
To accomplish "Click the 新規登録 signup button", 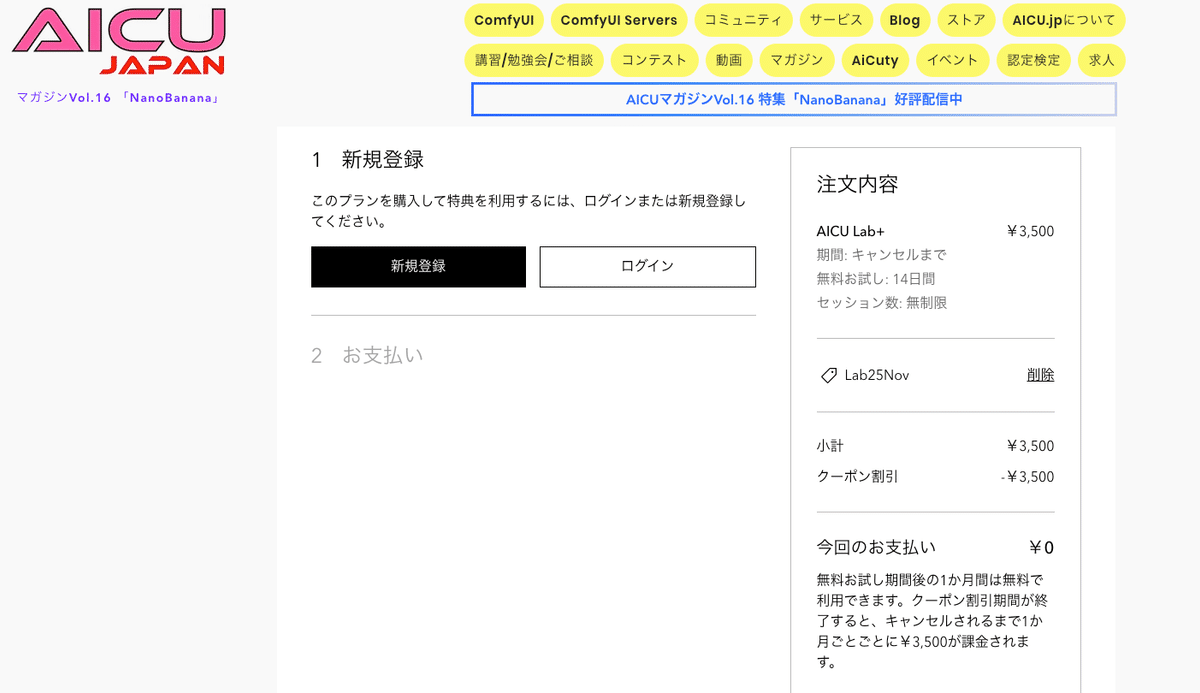I will tap(418, 267).
